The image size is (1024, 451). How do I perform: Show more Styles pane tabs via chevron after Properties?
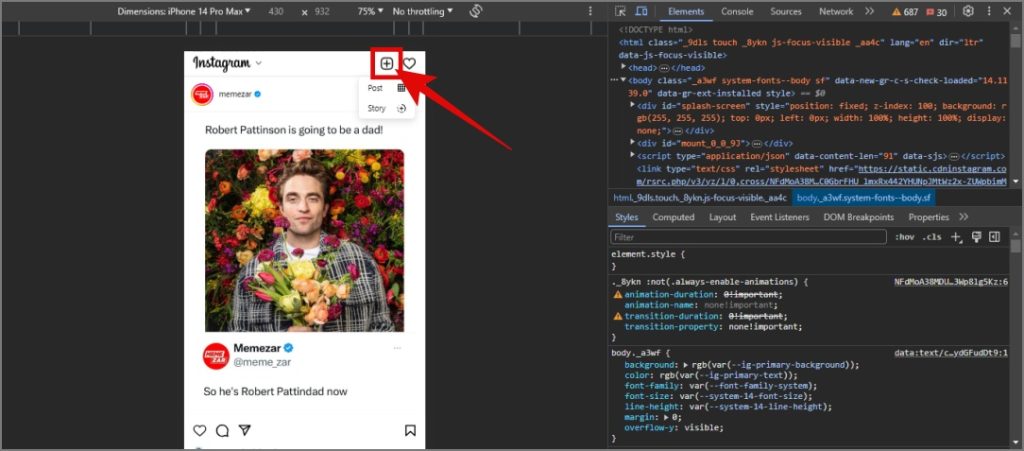(963, 217)
